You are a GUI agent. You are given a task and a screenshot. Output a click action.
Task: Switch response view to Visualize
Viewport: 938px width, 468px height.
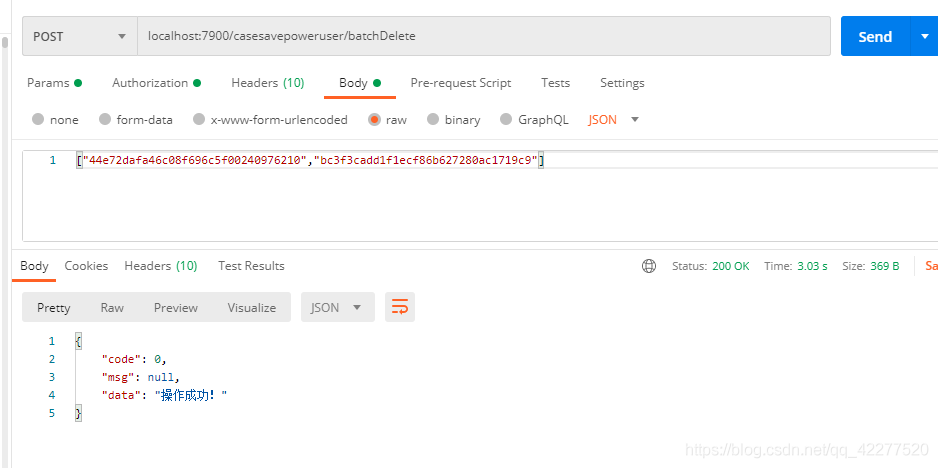[252, 307]
